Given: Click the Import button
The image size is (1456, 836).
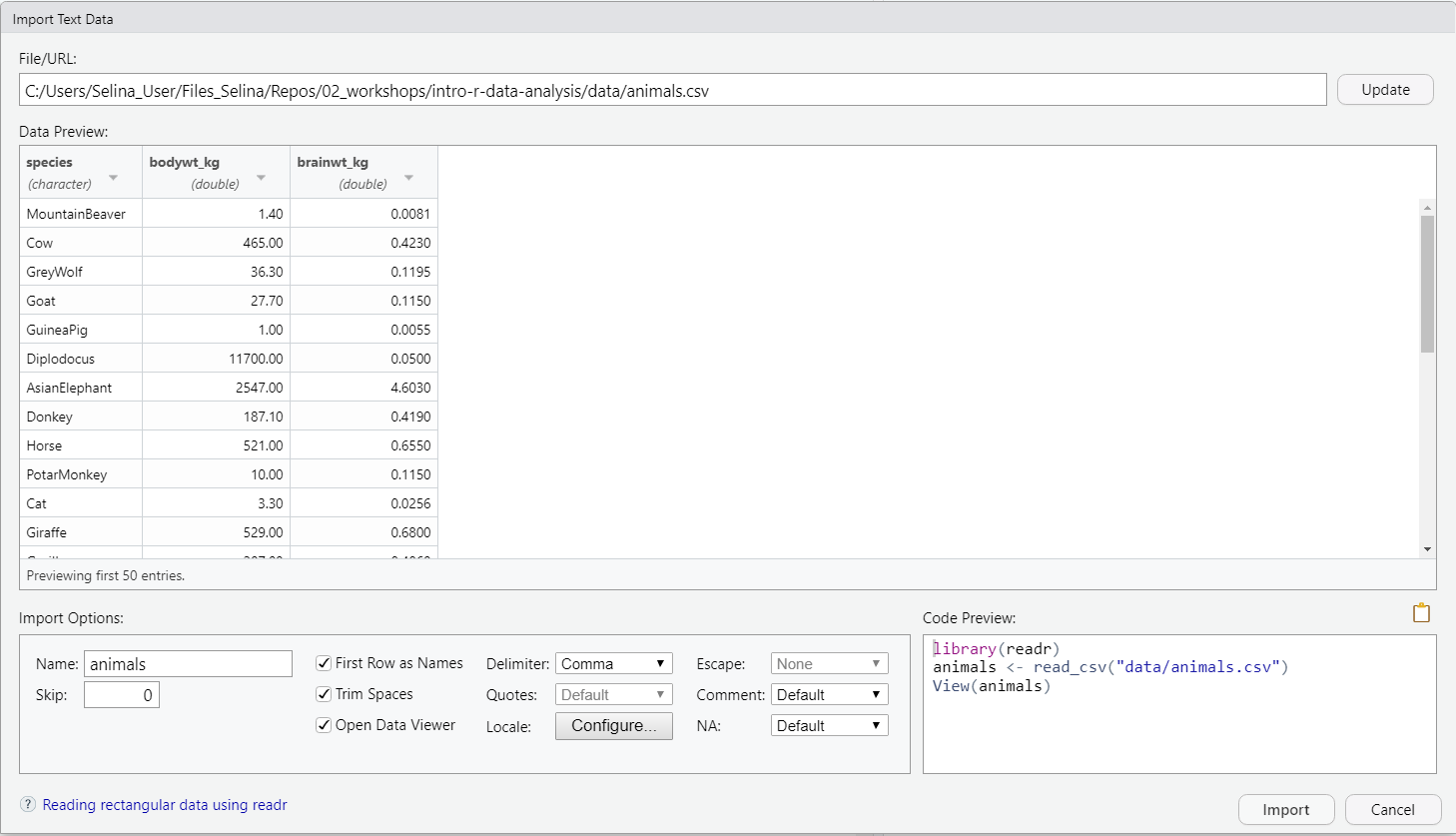Looking at the screenshot, I should pos(1285,810).
